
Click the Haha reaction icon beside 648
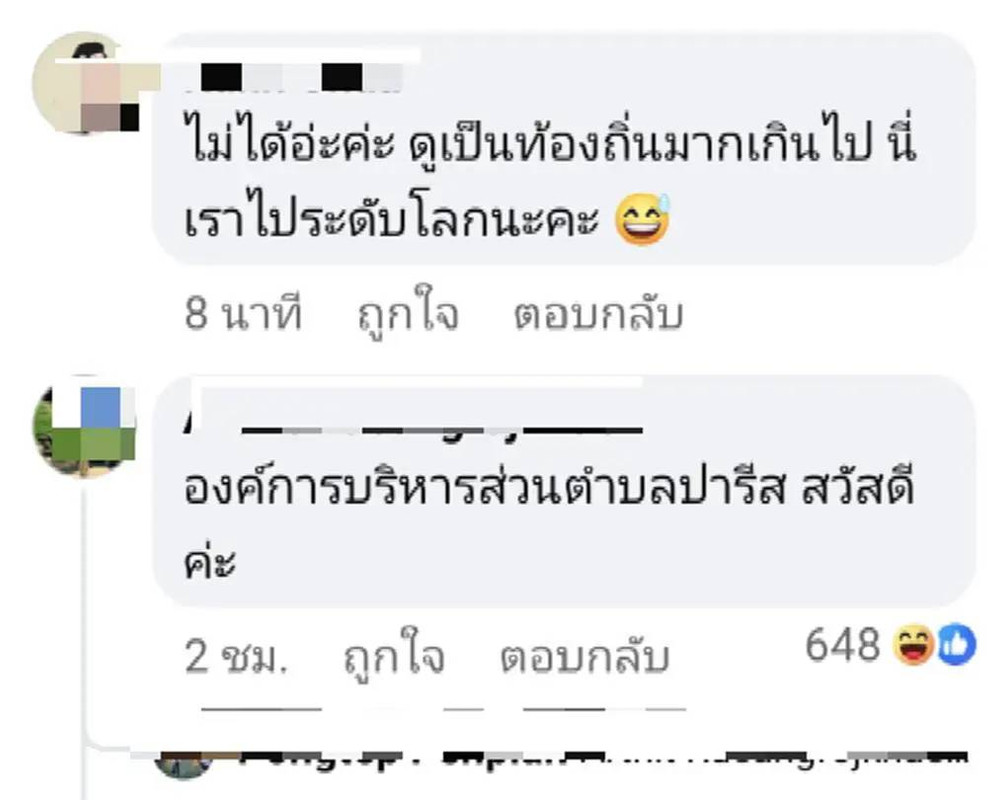[913, 646]
